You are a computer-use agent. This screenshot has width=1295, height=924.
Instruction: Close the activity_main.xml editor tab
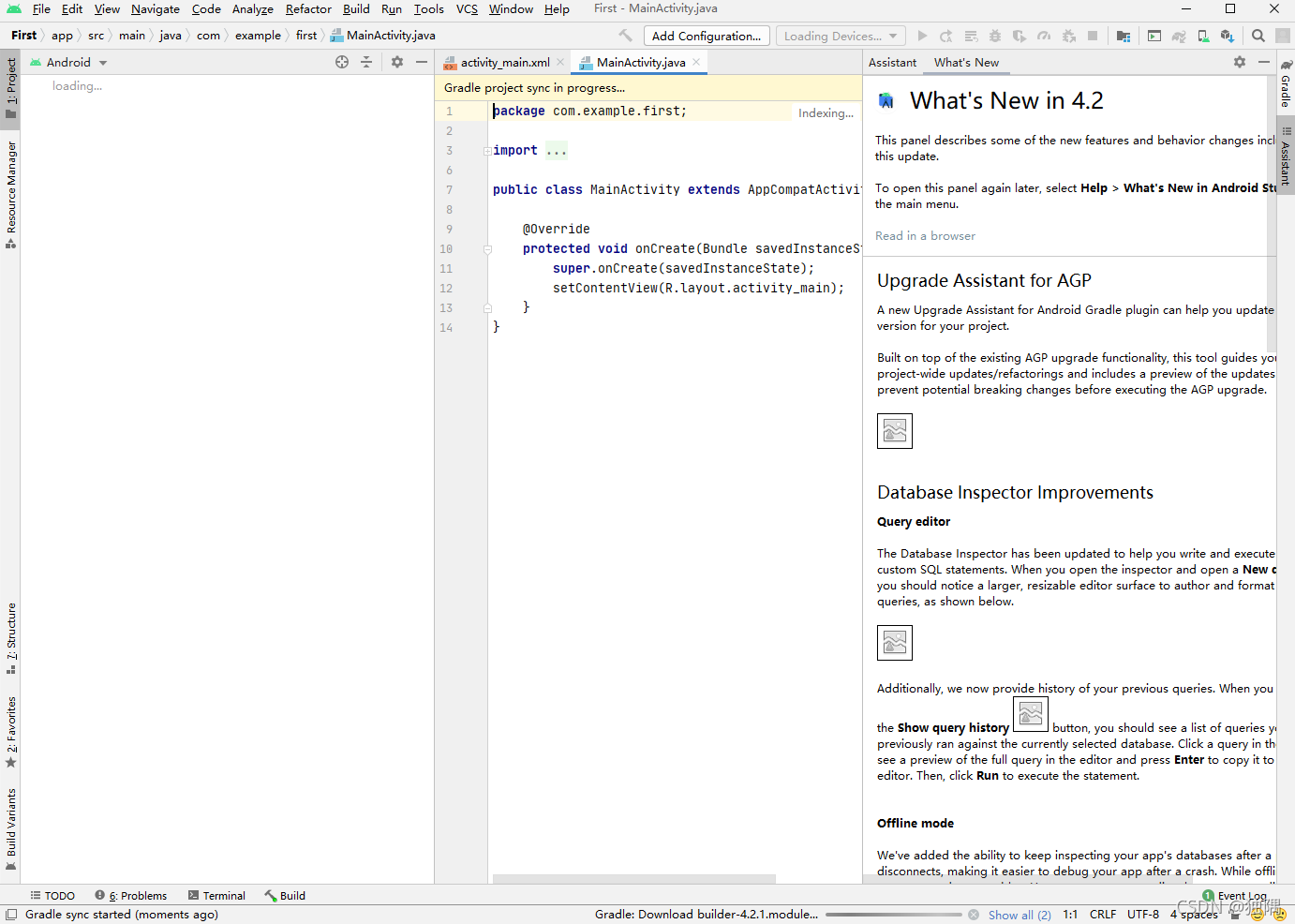560,62
